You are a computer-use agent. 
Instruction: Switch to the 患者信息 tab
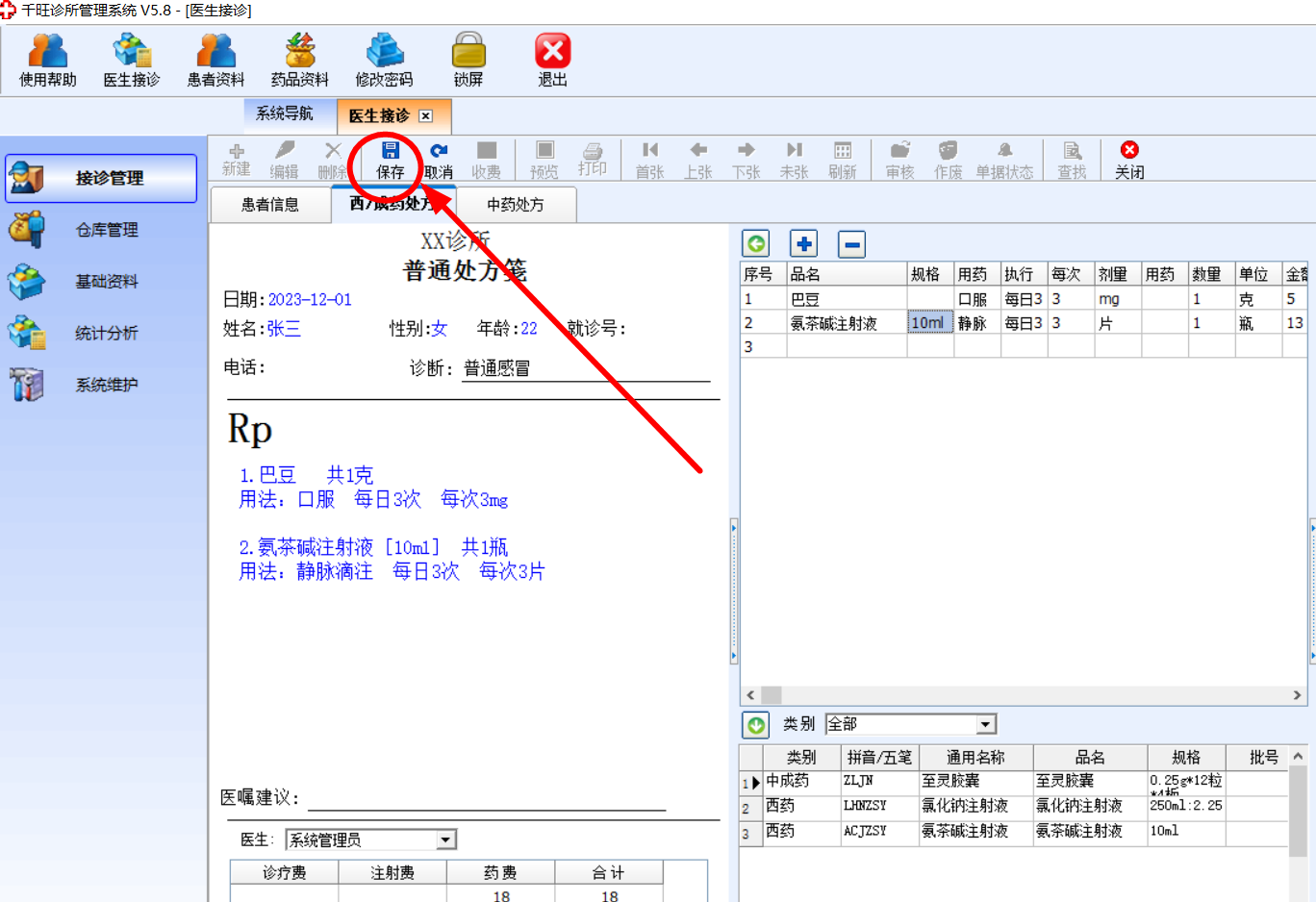[270, 205]
